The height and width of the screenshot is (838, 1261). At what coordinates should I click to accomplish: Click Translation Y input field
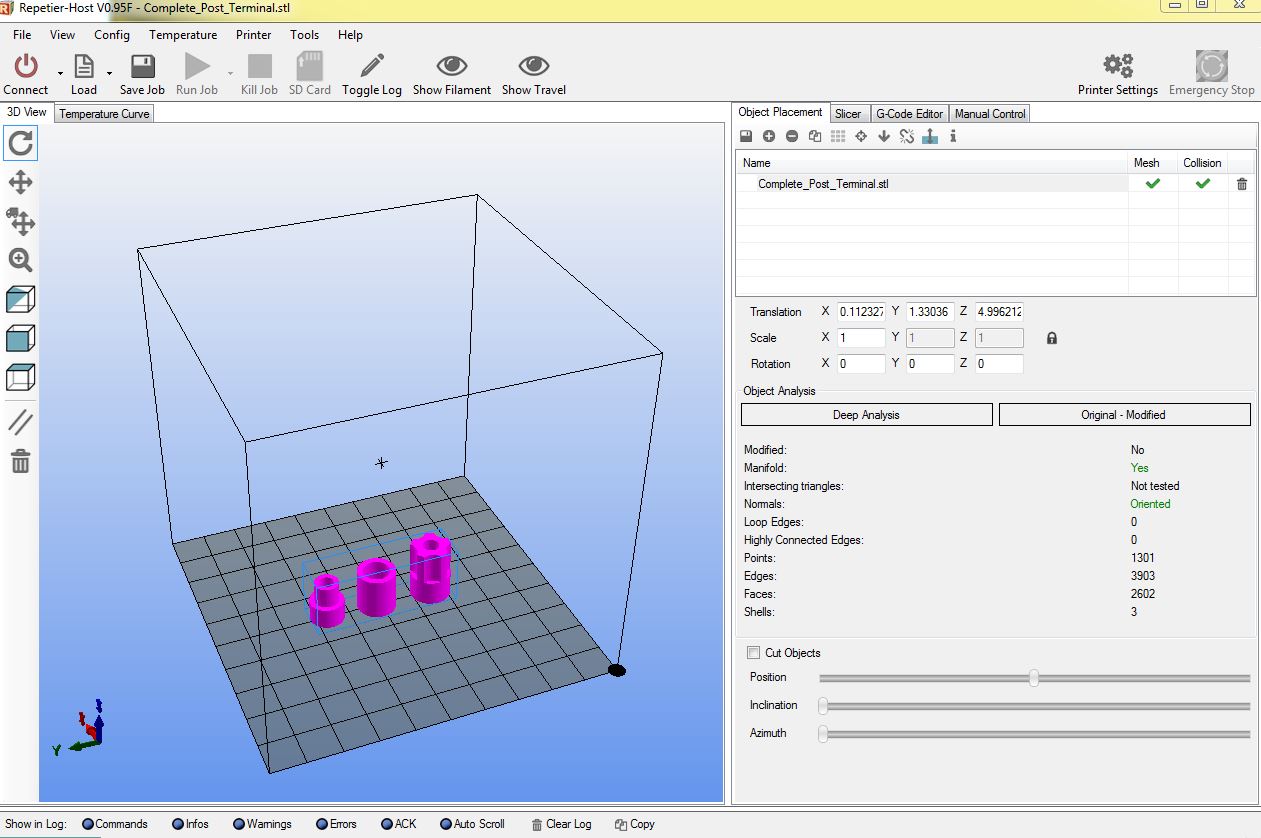click(930, 312)
